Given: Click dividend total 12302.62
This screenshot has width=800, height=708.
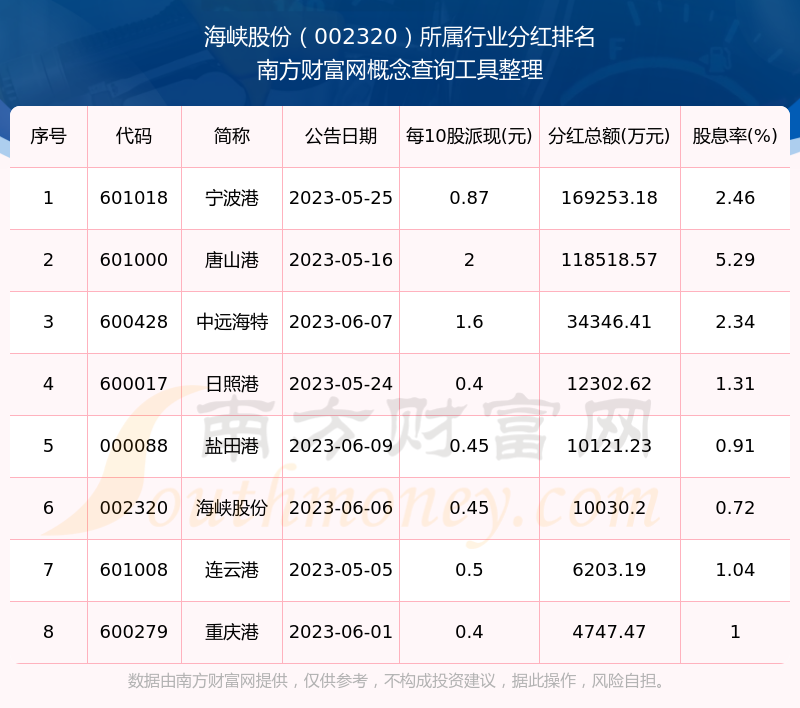Looking at the screenshot, I should (609, 384).
